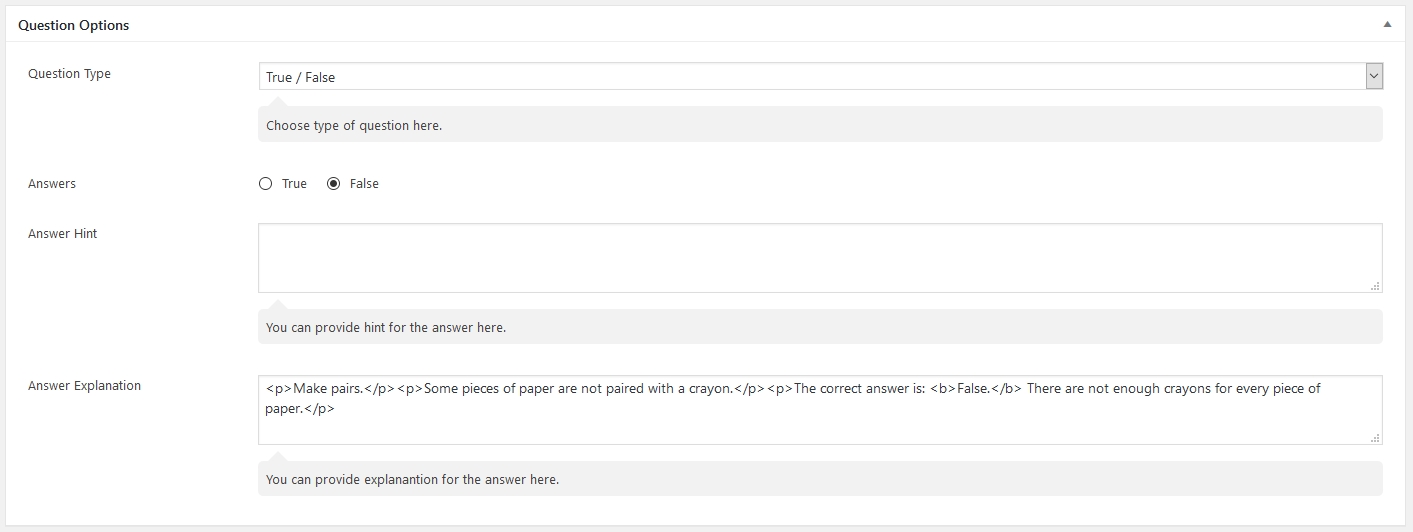Click the "False" answer label text

click(x=364, y=184)
